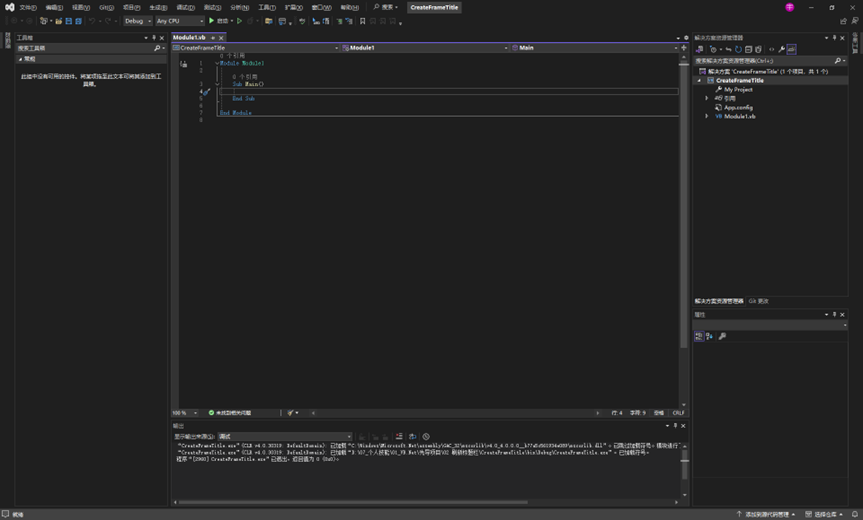
Task: Click the Start debugging green play button
Action: point(211,21)
